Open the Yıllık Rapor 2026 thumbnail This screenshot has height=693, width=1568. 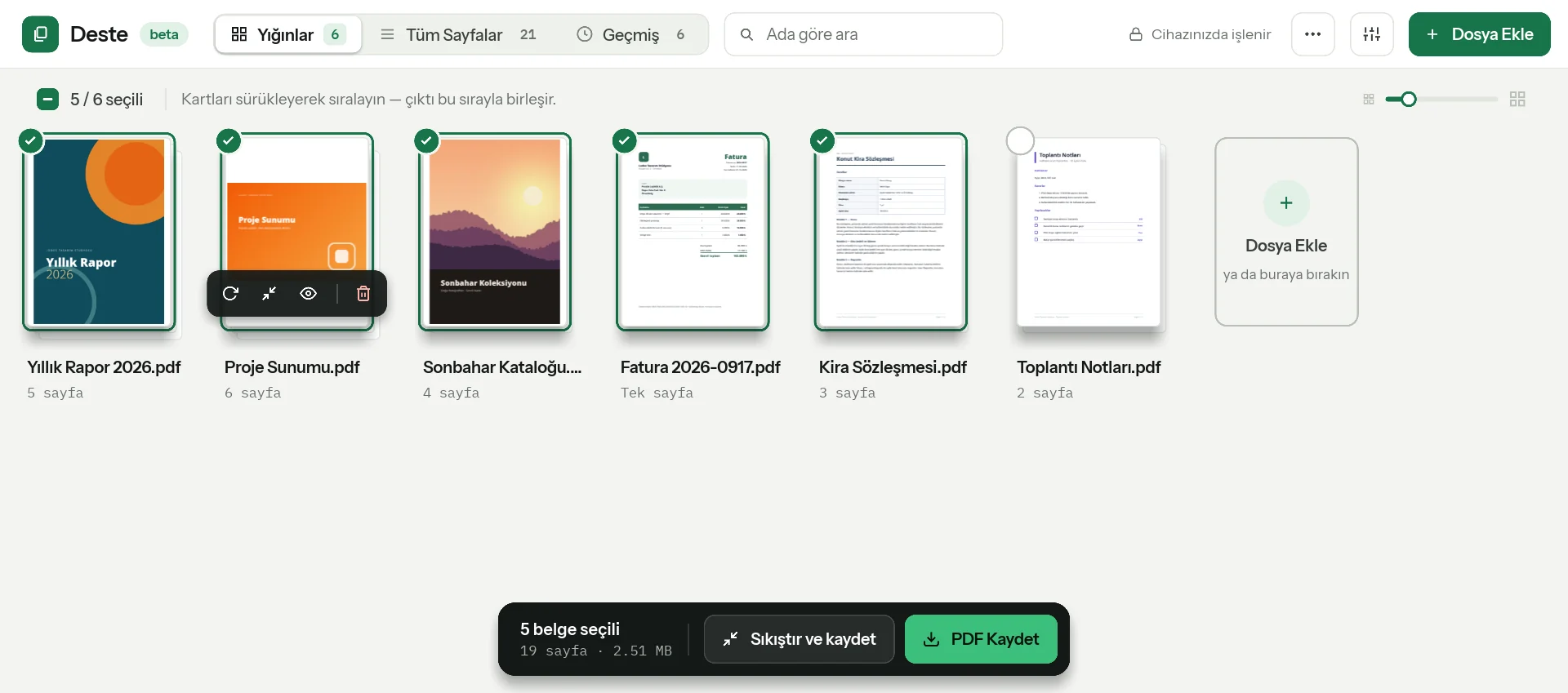(x=99, y=232)
